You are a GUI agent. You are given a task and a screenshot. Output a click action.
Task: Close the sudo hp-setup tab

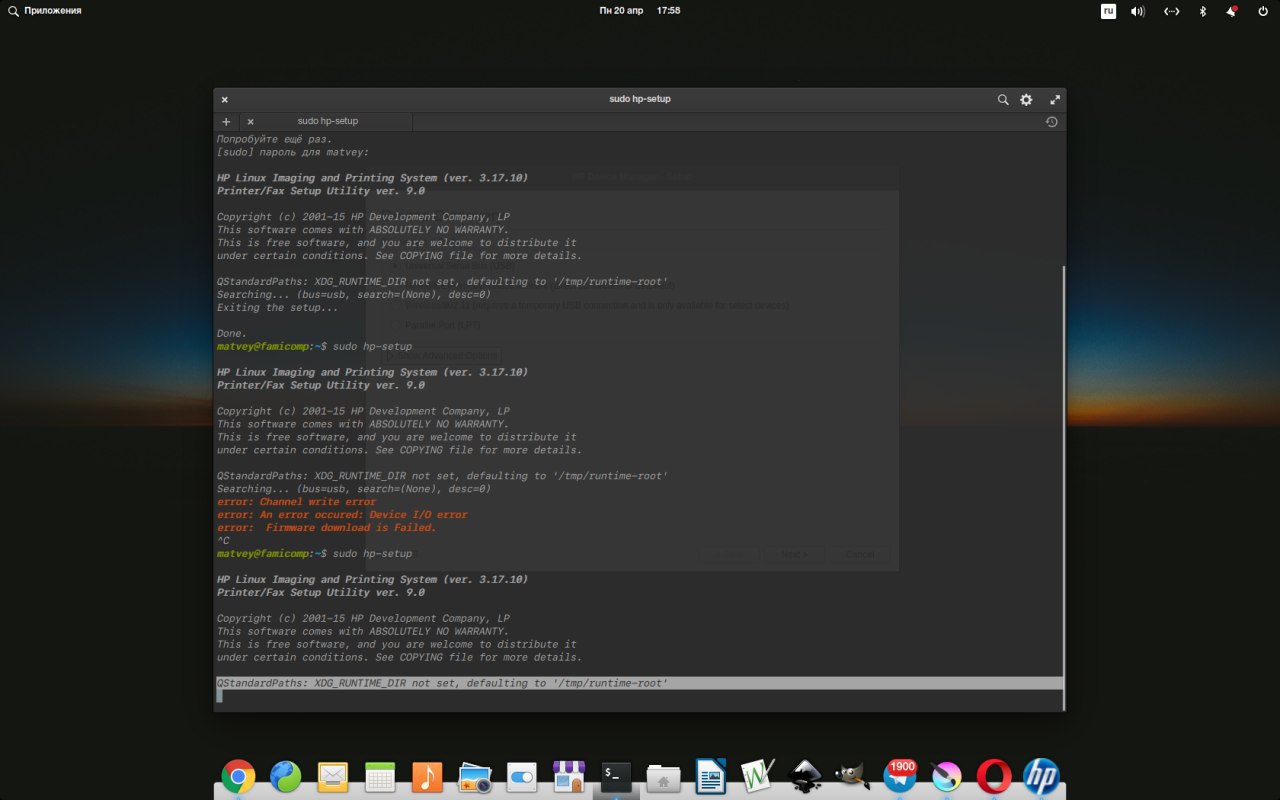(x=250, y=121)
